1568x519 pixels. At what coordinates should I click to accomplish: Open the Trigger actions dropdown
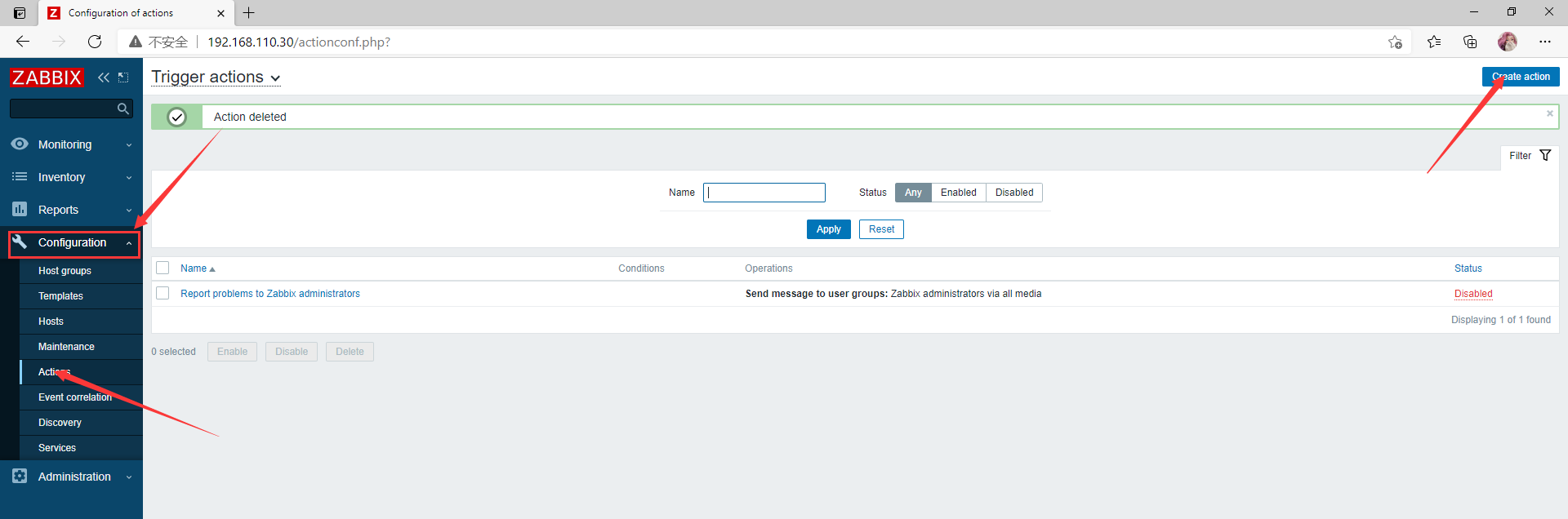point(216,77)
